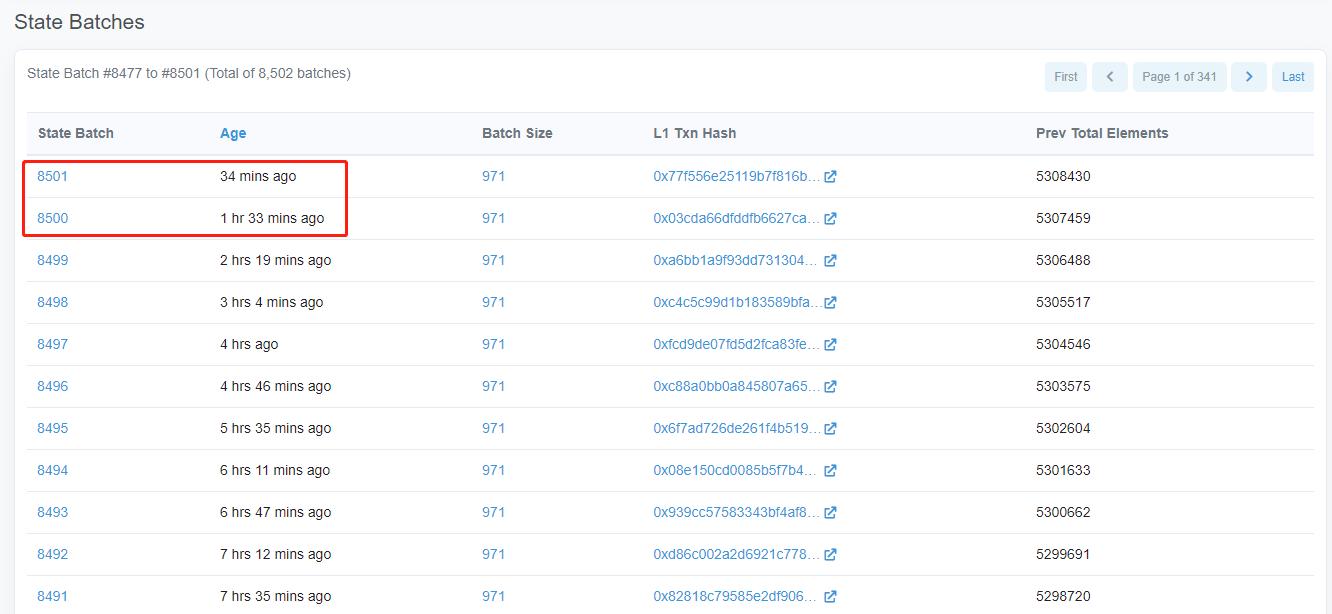1332x614 pixels.
Task: Go to previous page with left chevron
Action: pos(1110,77)
